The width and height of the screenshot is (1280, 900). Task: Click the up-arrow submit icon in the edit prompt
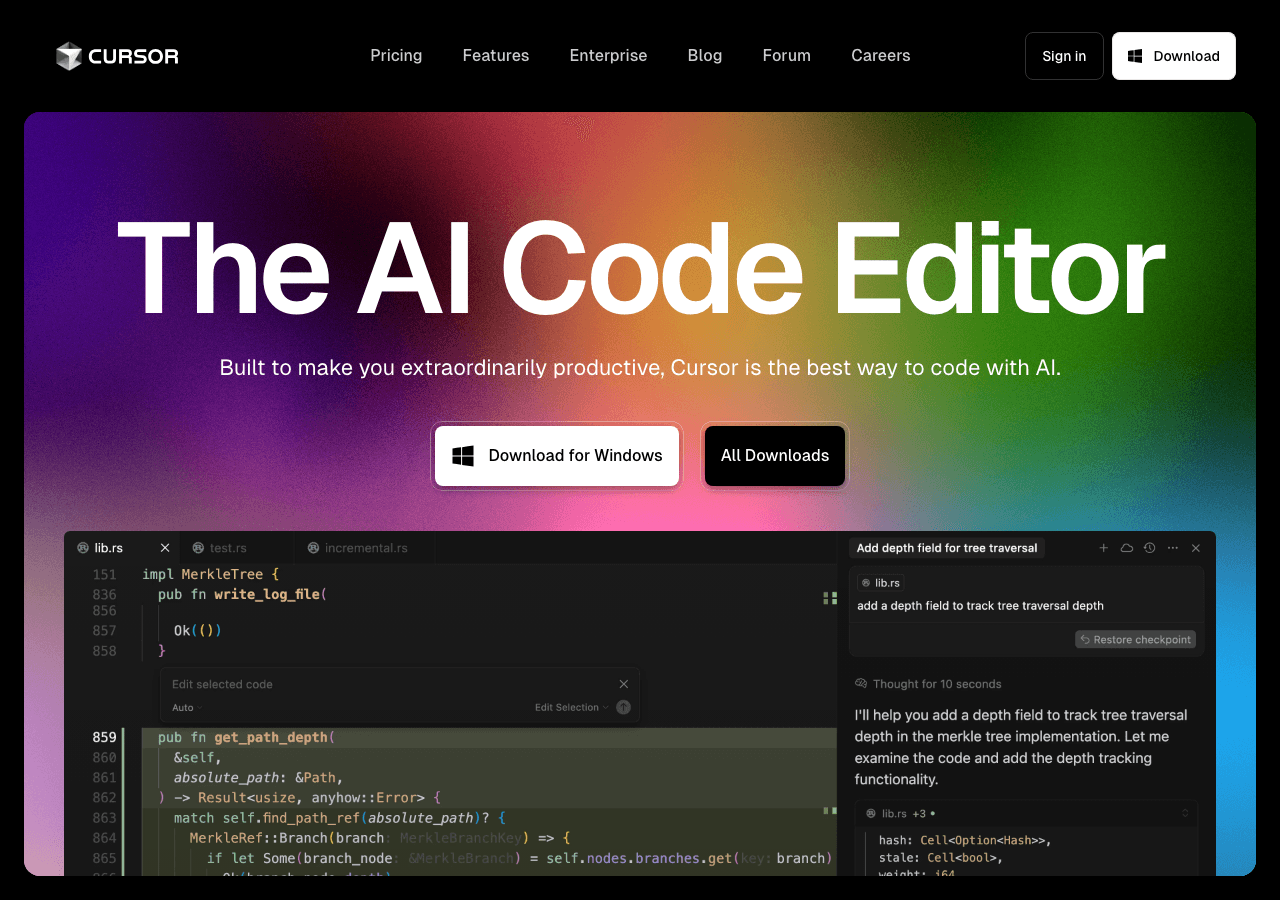point(623,707)
